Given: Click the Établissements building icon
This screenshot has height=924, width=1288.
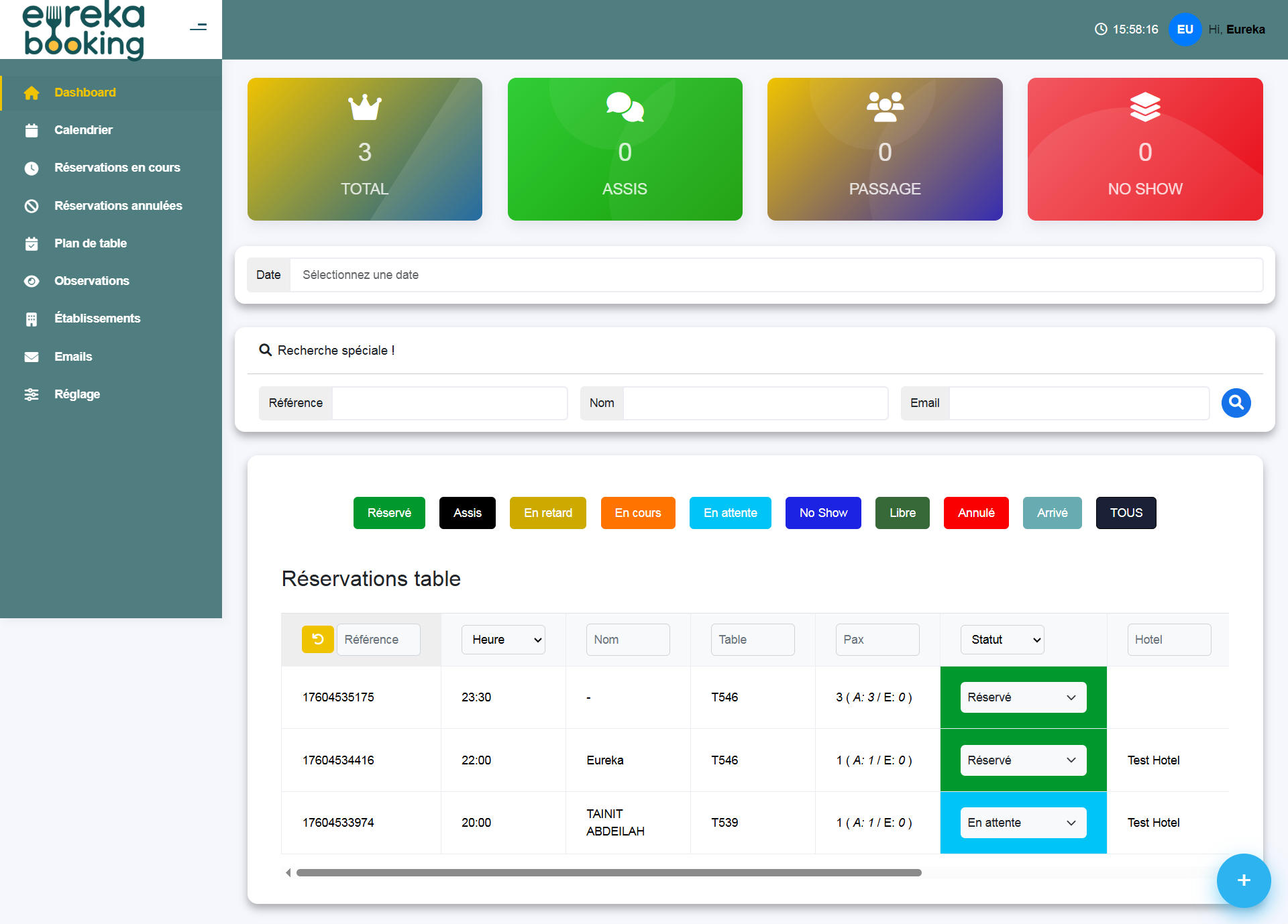Looking at the screenshot, I should pyautogui.click(x=32, y=319).
